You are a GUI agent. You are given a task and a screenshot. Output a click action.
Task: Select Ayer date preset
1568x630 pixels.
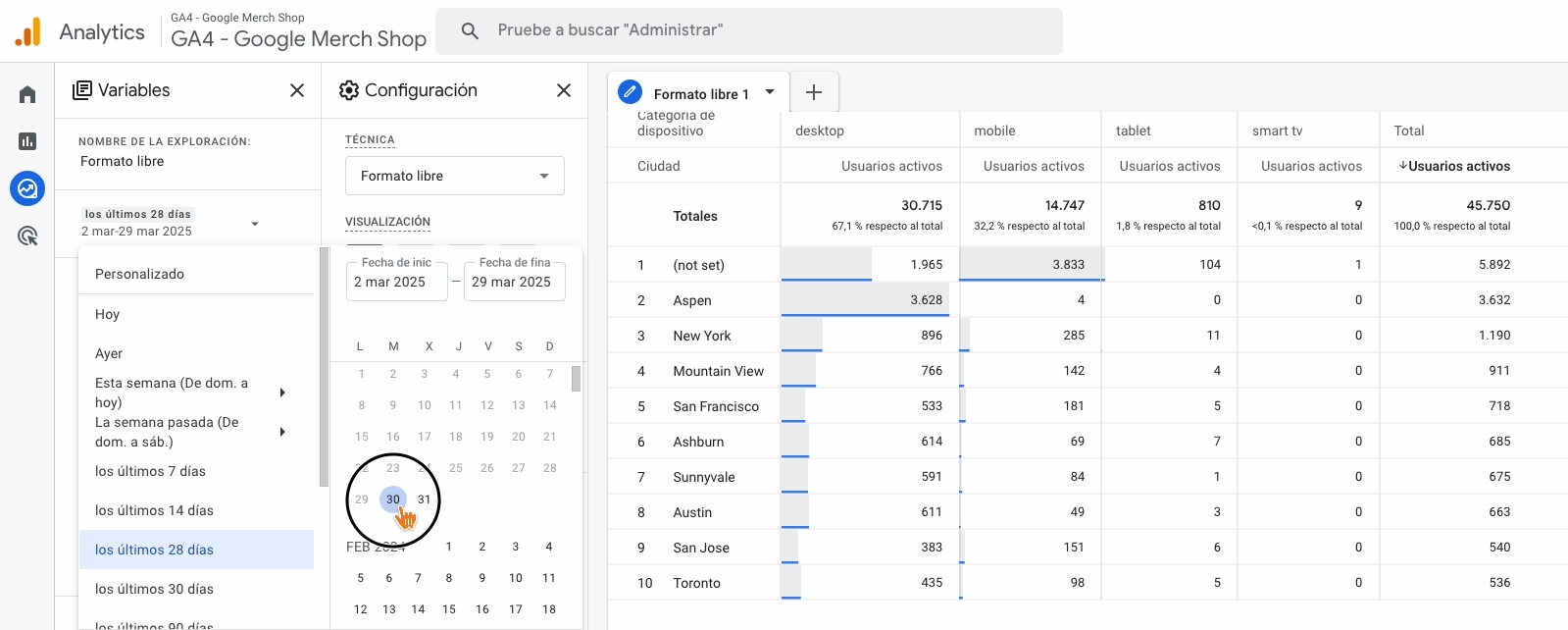pos(109,353)
